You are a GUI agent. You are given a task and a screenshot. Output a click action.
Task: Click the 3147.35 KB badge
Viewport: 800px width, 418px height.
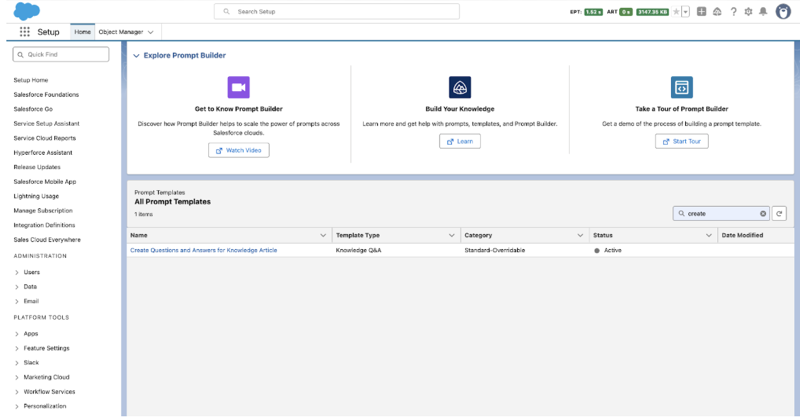click(652, 12)
